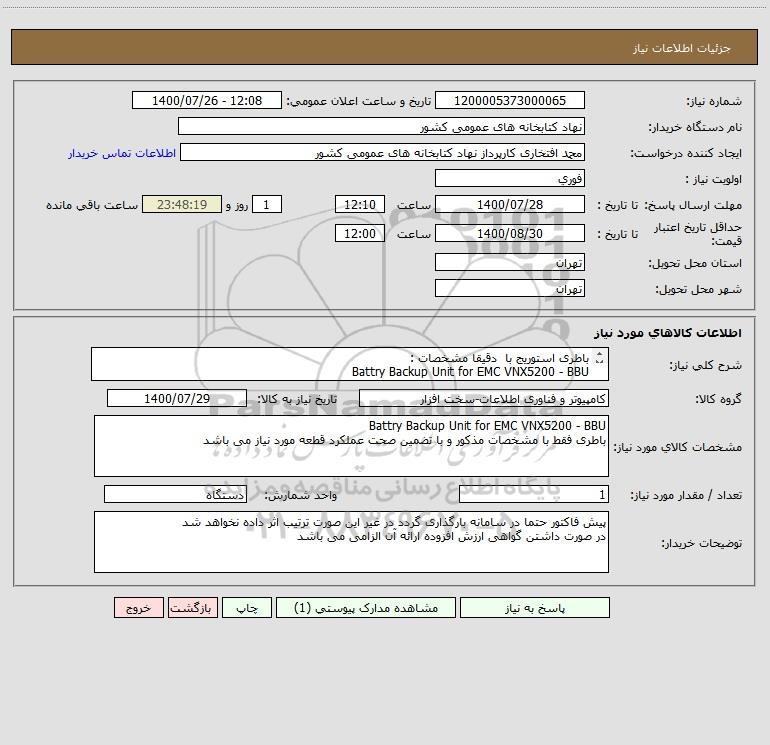This screenshot has height=745, width=770.
Task: Open مشاهده مدارک پیوستی (1) button
Action: click(x=366, y=607)
